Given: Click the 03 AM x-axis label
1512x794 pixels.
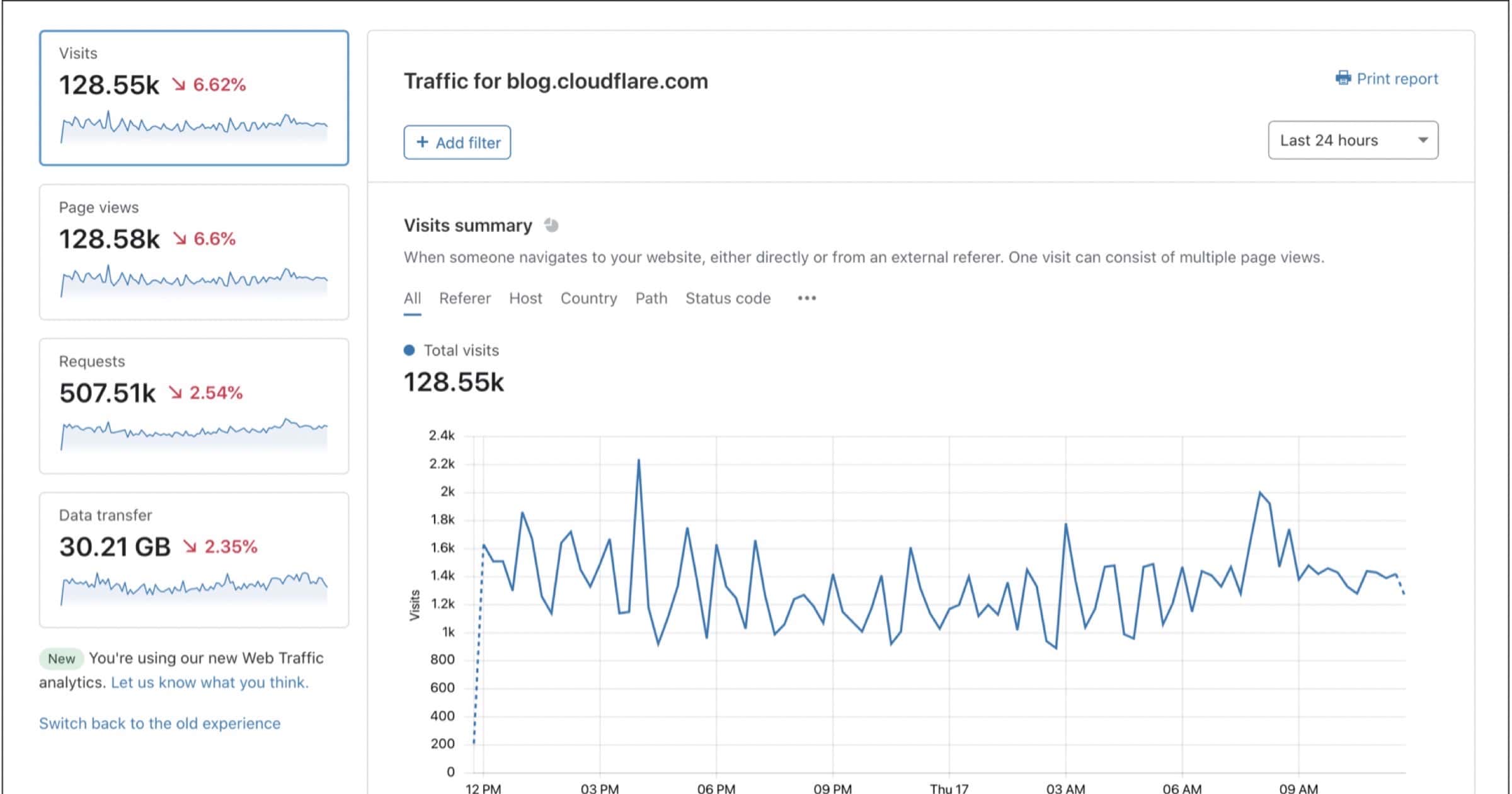Looking at the screenshot, I should click(1066, 788).
